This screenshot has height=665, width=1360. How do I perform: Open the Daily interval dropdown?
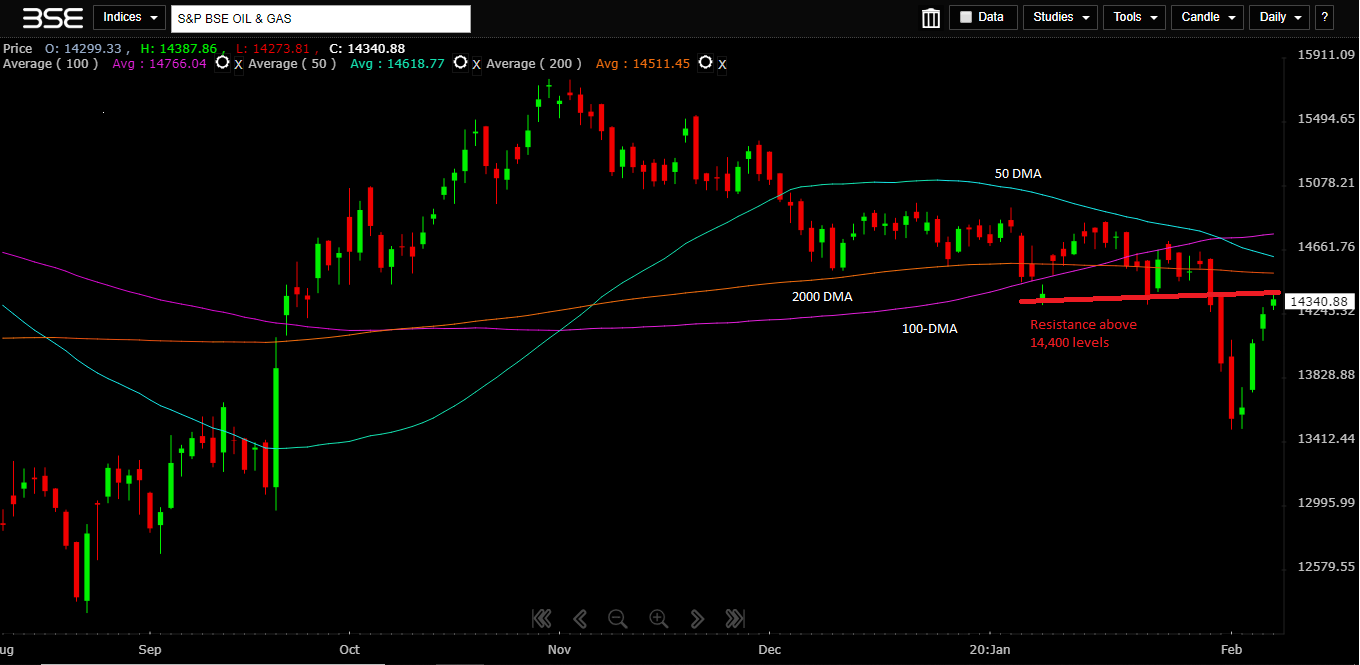[1280, 17]
